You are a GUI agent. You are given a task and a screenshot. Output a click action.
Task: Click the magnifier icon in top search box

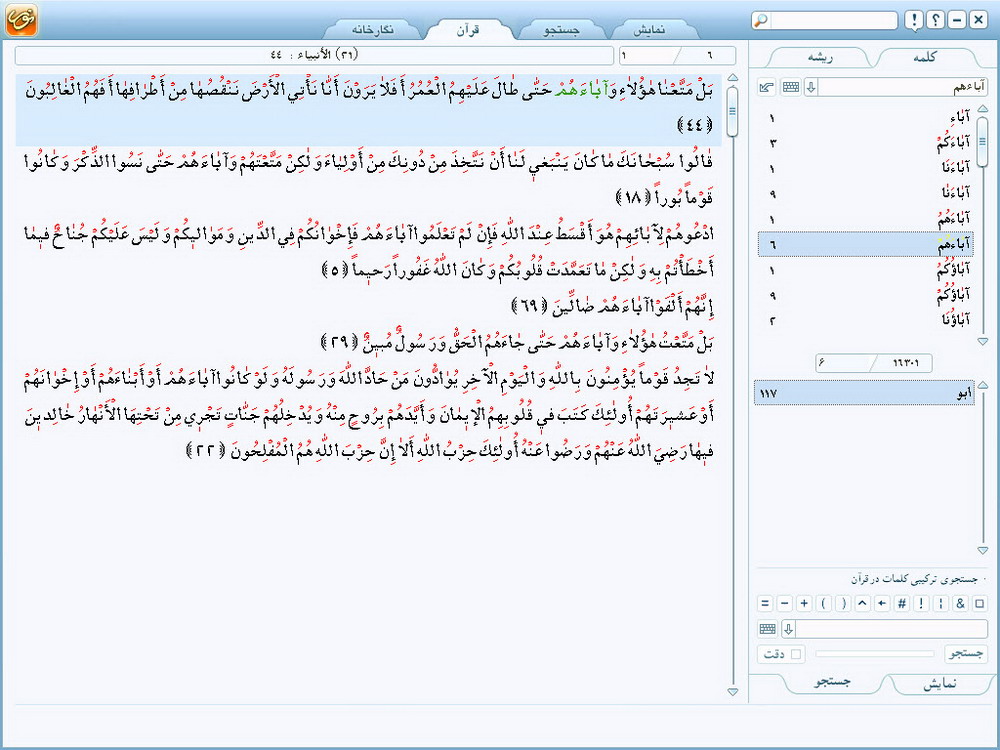coord(762,20)
